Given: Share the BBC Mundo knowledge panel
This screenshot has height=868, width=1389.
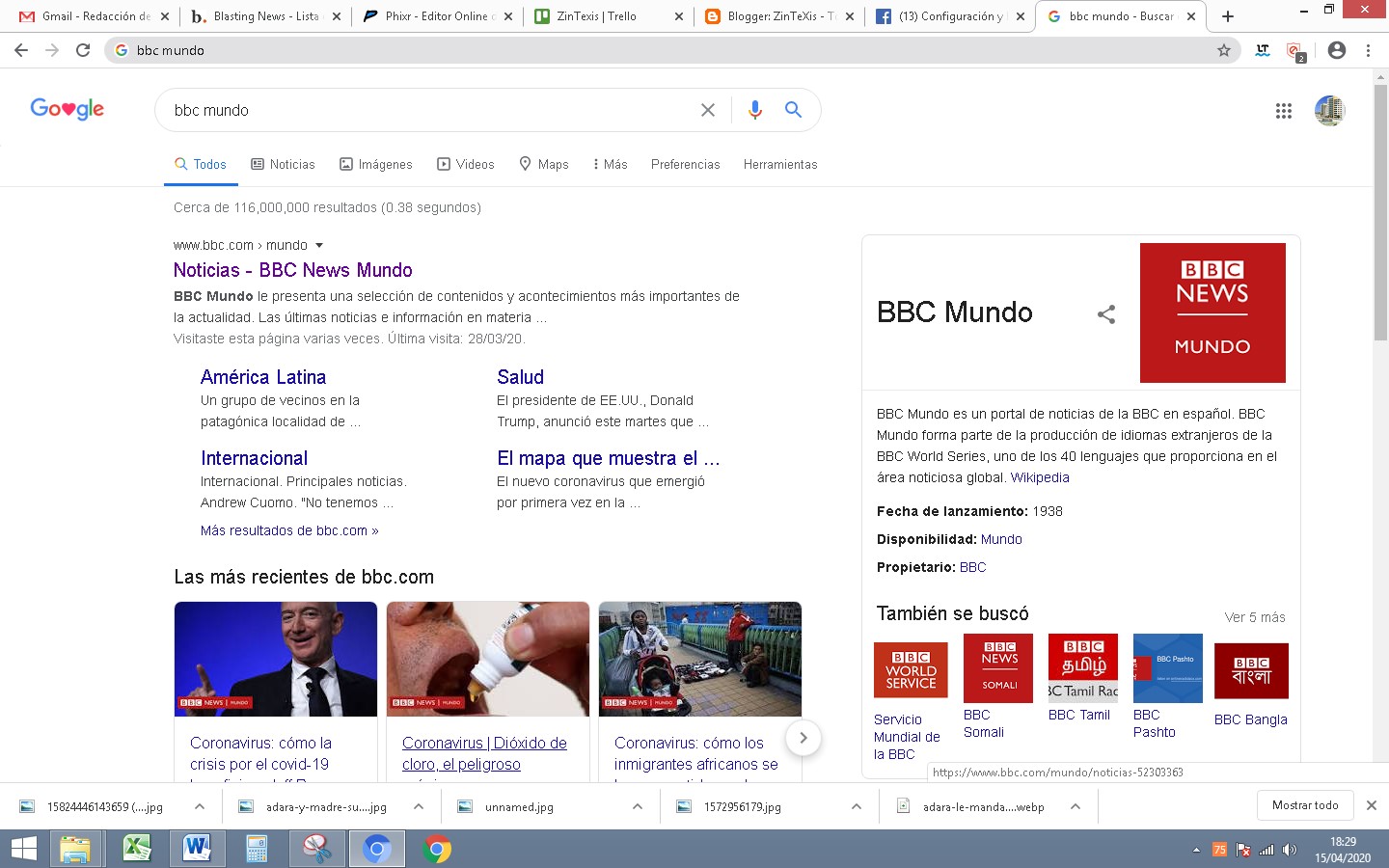Looking at the screenshot, I should (x=1106, y=313).
